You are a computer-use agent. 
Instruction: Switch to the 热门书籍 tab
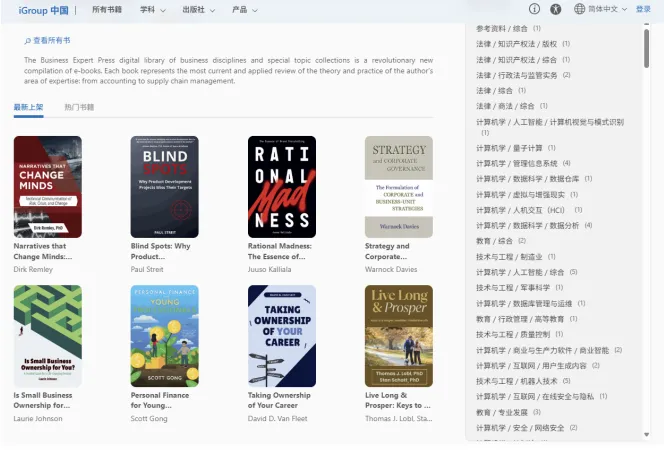point(79,107)
